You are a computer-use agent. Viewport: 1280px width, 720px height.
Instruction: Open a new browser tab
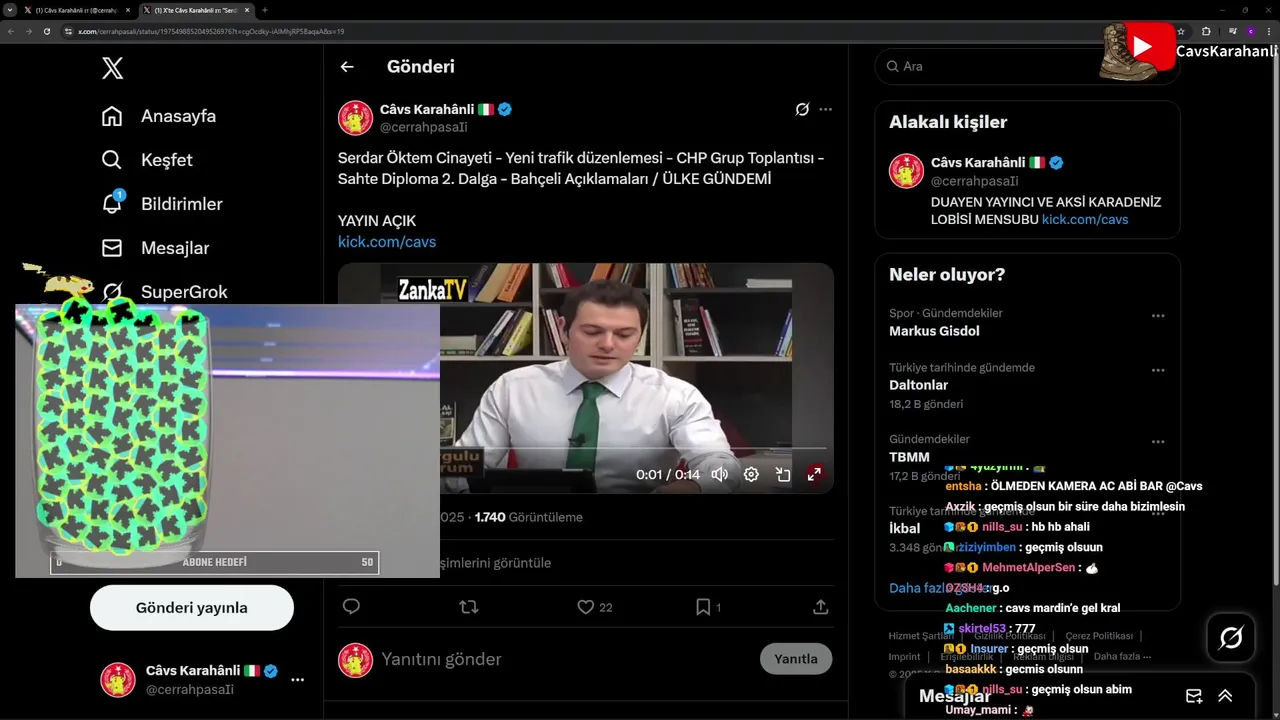tap(265, 10)
